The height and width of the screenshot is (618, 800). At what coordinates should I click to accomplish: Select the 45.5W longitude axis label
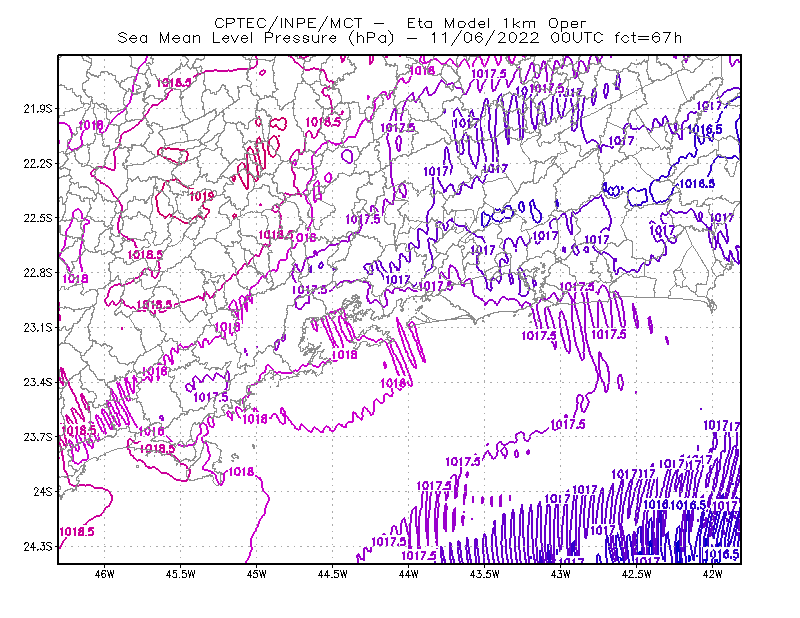pos(181,574)
